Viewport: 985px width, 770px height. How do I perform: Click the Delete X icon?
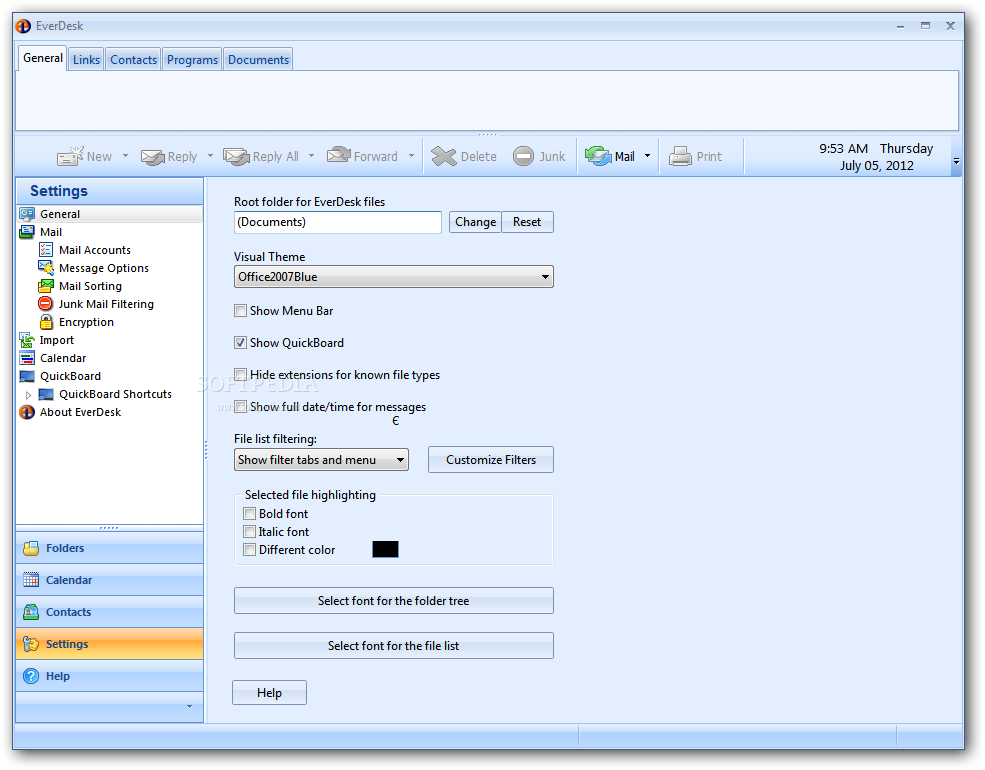pyautogui.click(x=444, y=156)
